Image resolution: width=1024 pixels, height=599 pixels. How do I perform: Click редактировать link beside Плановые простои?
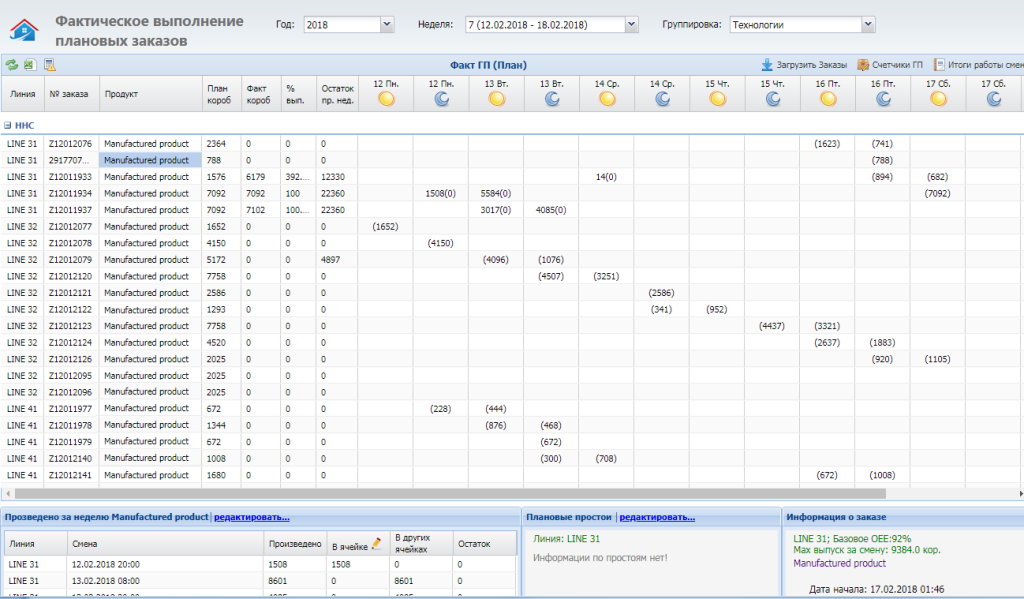tap(657, 517)
